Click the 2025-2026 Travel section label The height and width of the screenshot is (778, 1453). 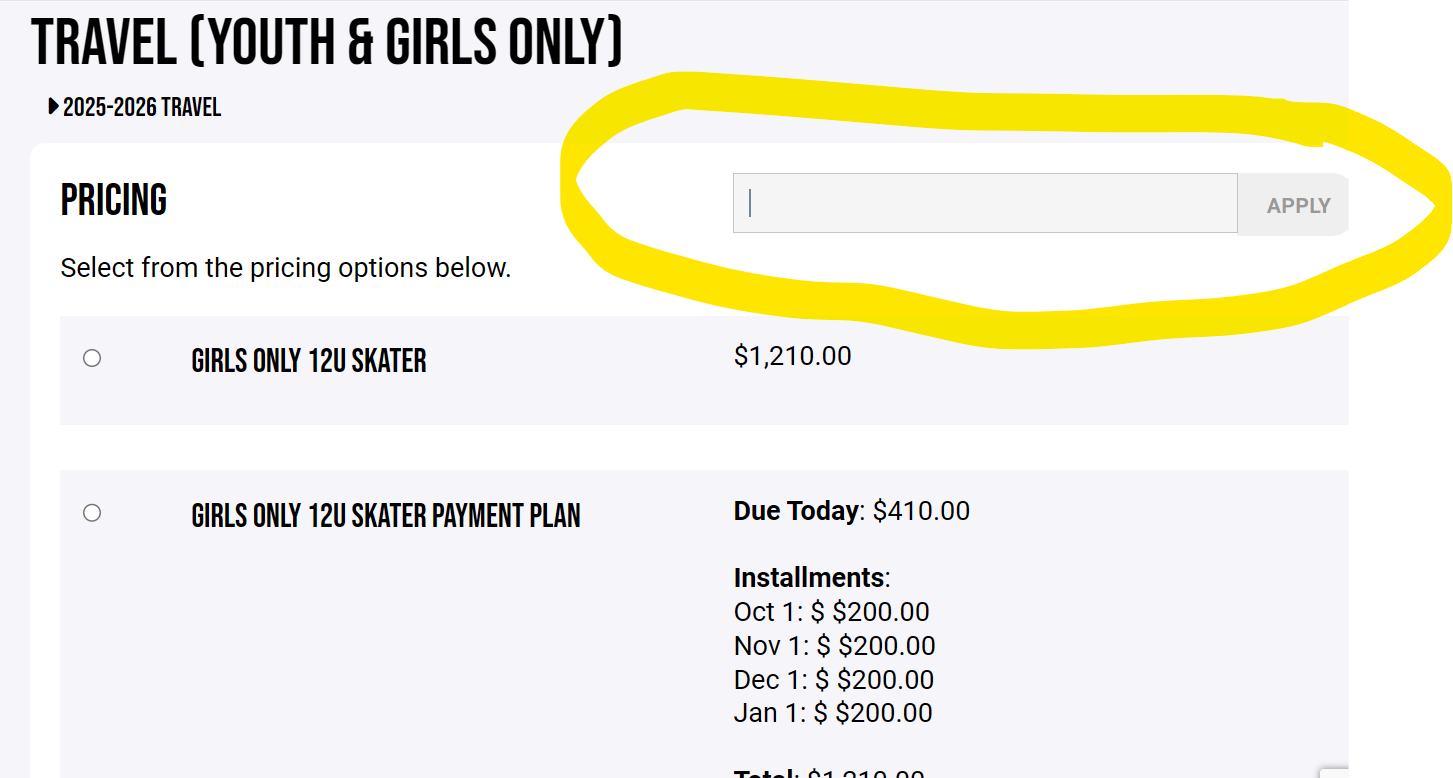(141, 108)
